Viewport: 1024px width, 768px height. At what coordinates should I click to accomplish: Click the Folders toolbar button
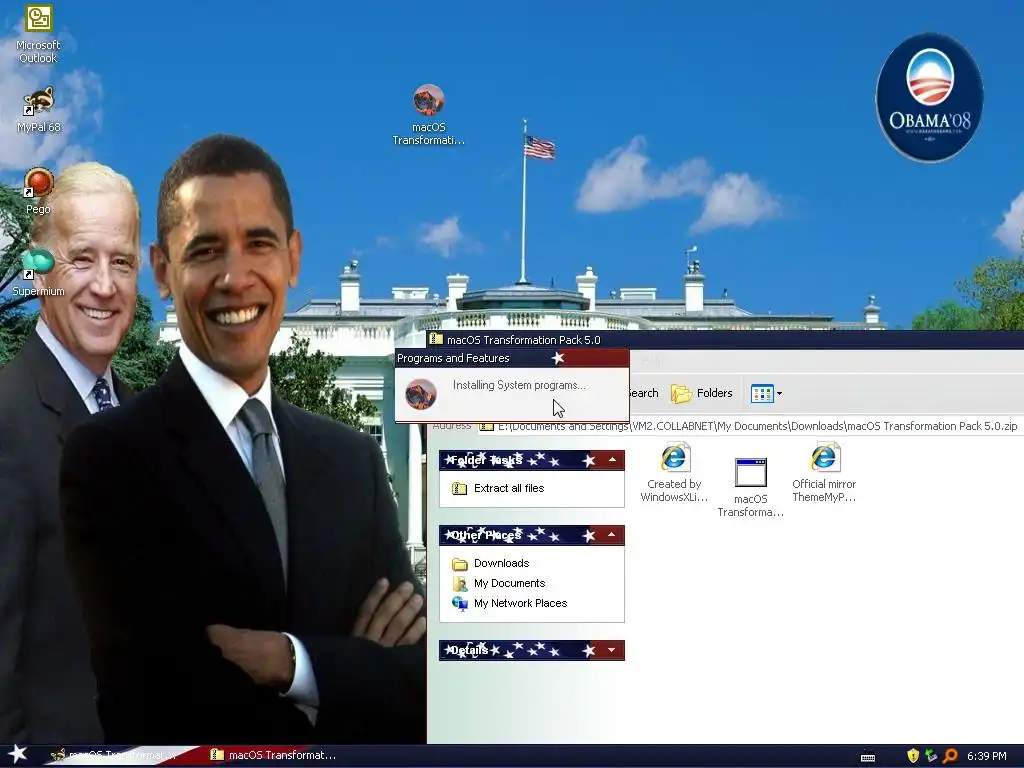(701, 393)
